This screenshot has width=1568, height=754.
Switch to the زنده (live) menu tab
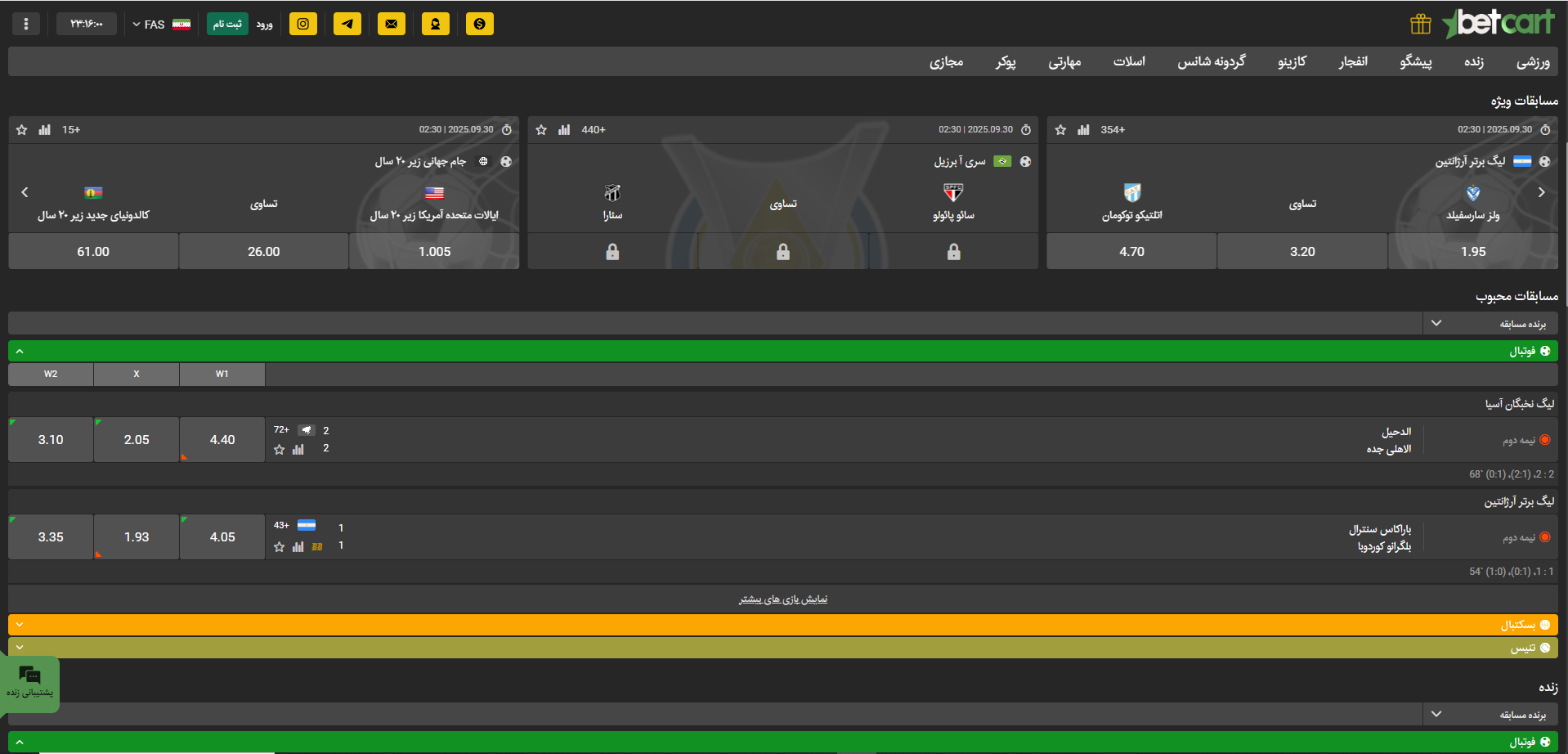tap(1473, 61)
